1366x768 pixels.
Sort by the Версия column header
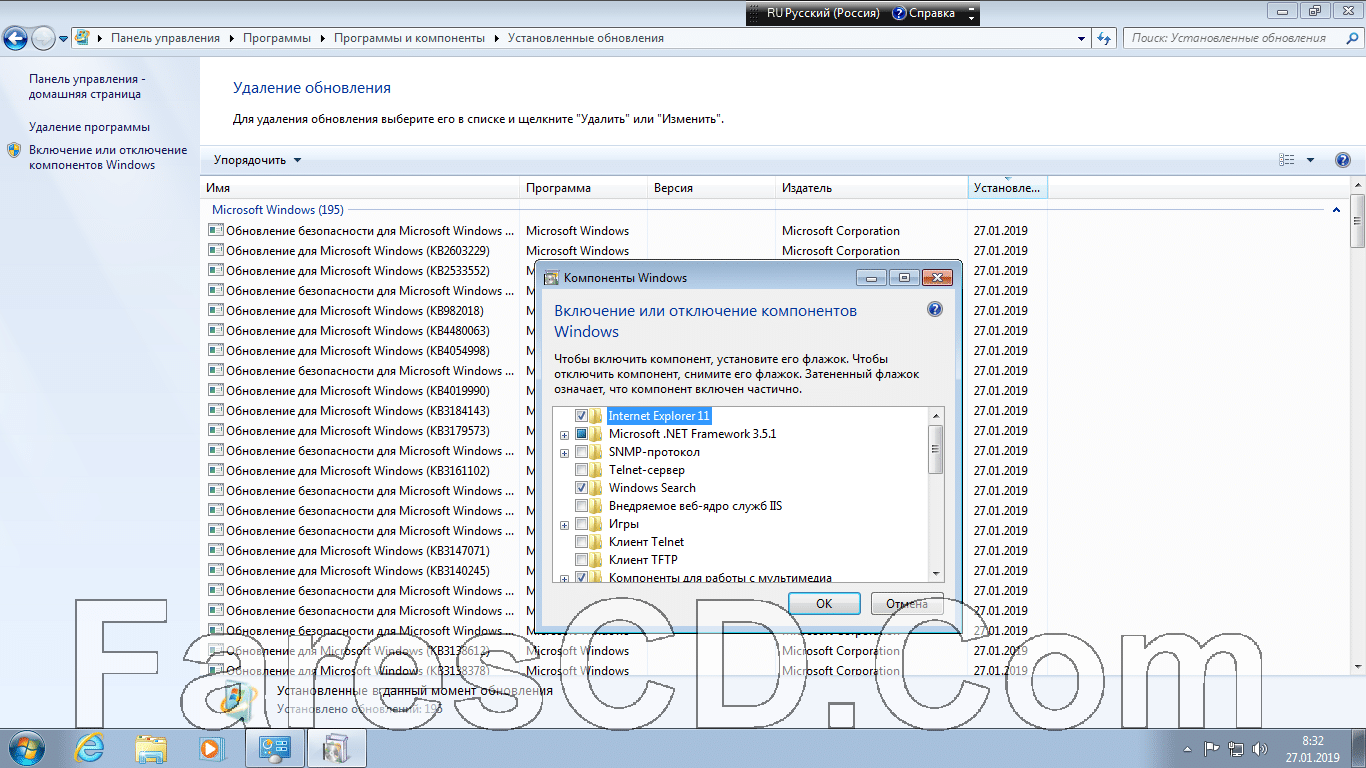pyautogui.click(x=713, y=188)
